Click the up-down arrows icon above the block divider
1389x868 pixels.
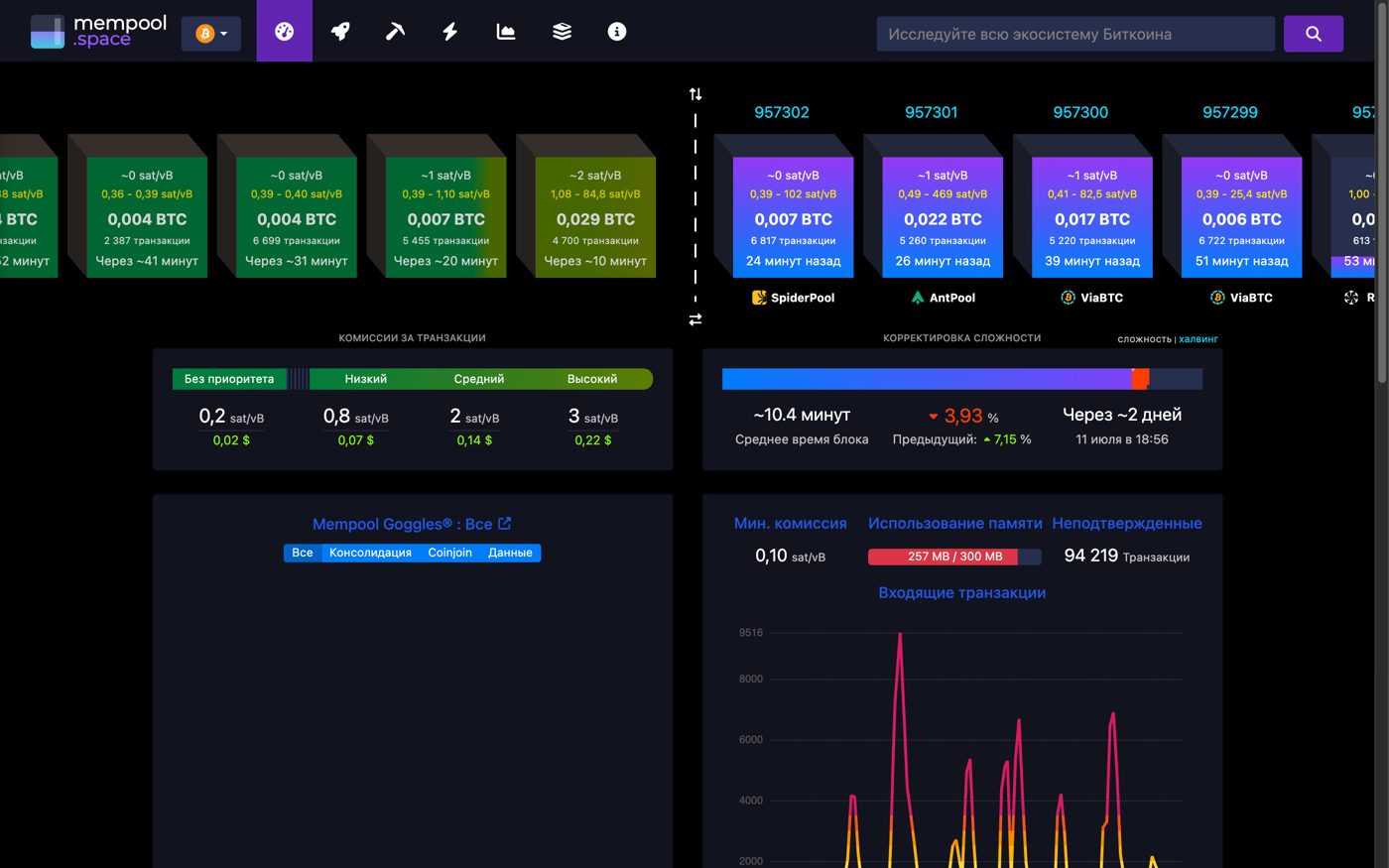point(695,94)
